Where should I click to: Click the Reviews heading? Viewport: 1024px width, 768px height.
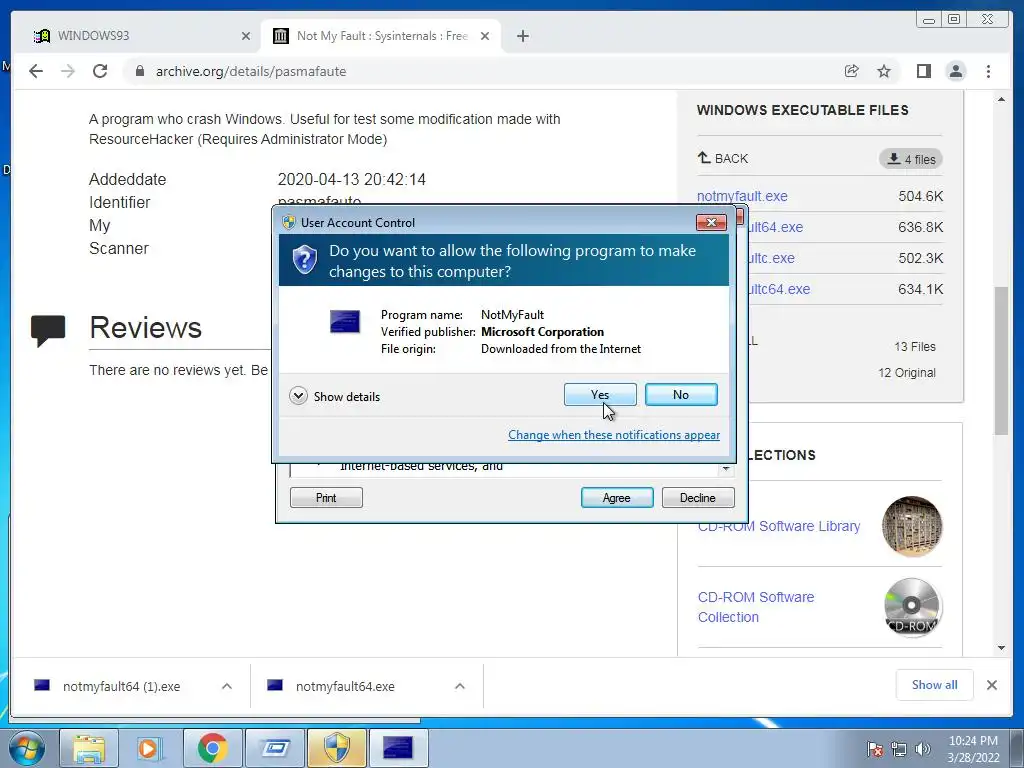click(x=145, y=327)
